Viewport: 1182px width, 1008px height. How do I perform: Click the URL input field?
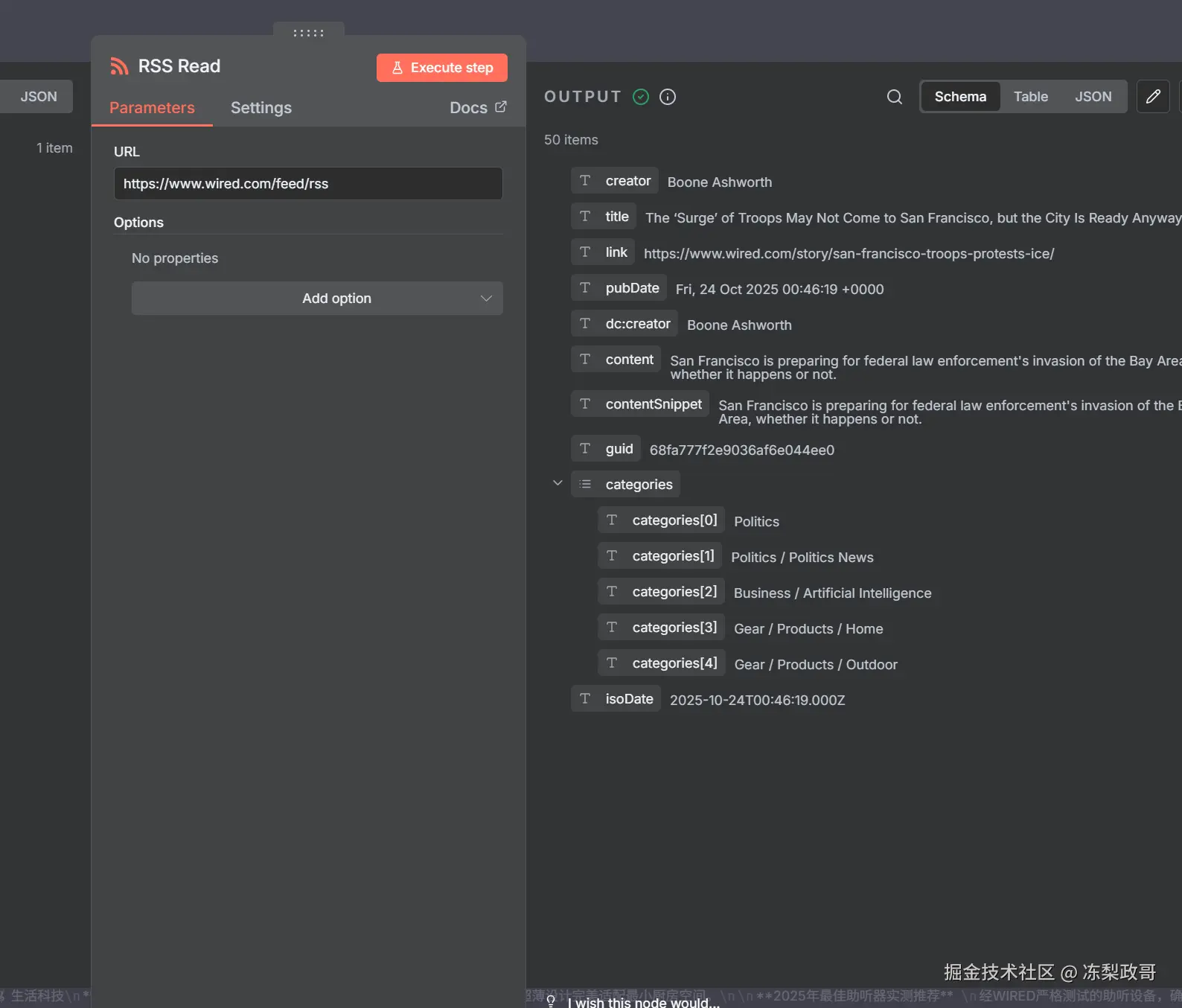(308, 183)
